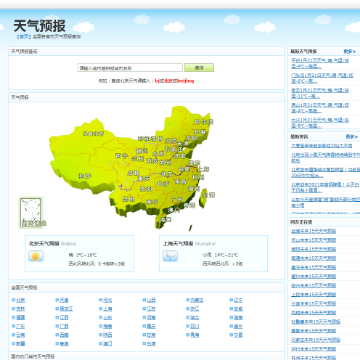Image resolution: width=360 pixels, height=360 pixels.
Task: Open 福建 in the province list
Action: tap(20, 318)
